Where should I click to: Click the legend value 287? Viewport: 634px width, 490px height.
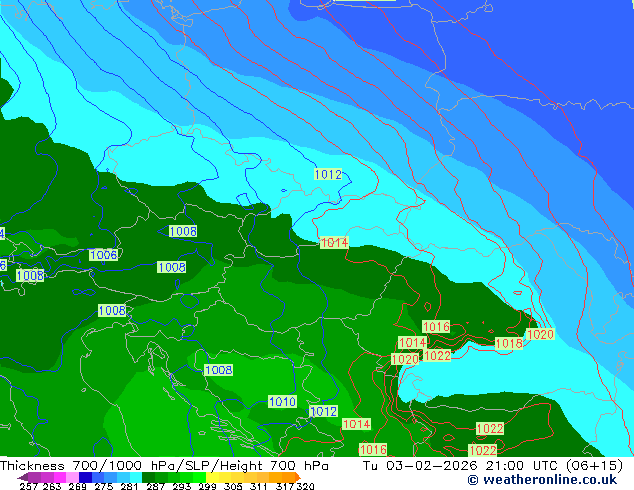(x=155, y=486)
